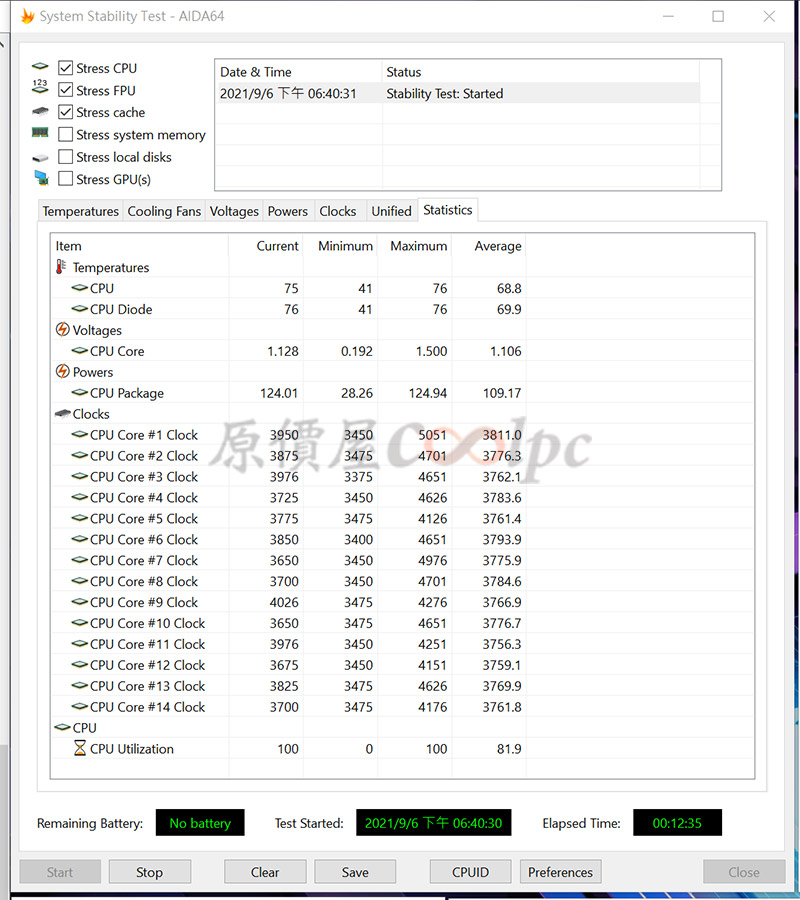Stop the stability test
The height and width of the screenshot is (900, 800).
pyautogui.click(x=150, y=872)
